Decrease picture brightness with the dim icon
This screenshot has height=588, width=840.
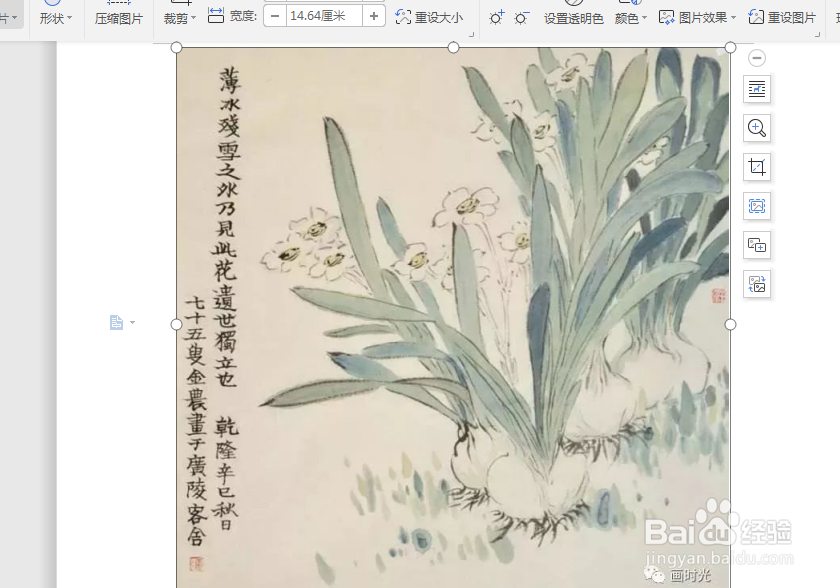point(521,17)
